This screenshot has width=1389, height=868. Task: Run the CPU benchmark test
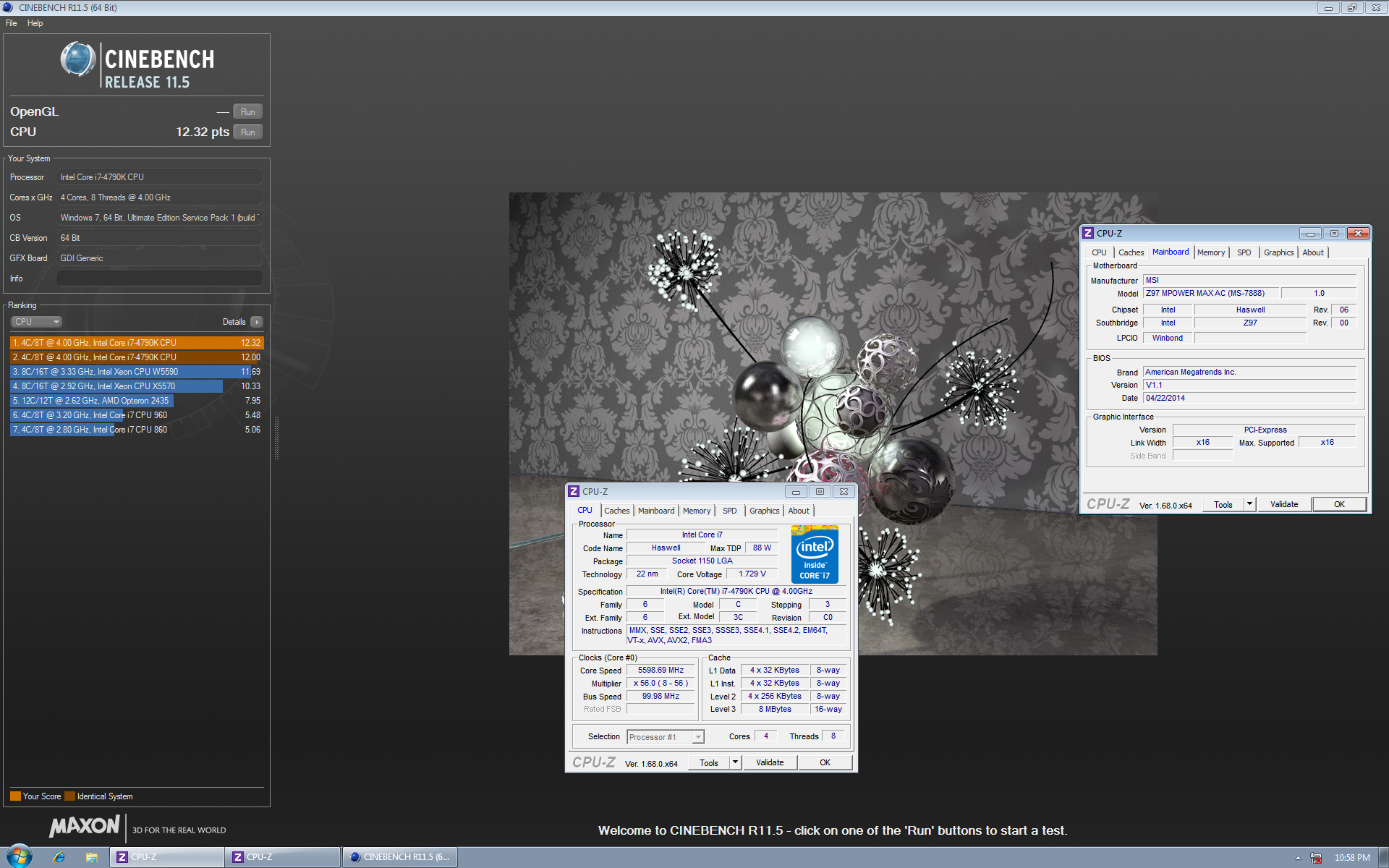[x=247, y=132]
